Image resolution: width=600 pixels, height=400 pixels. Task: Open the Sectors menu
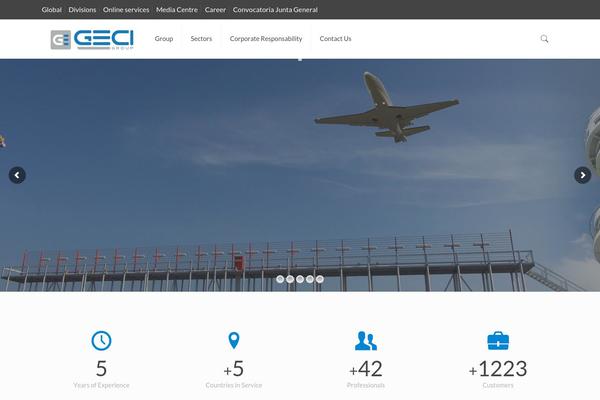tap(201, 39)
